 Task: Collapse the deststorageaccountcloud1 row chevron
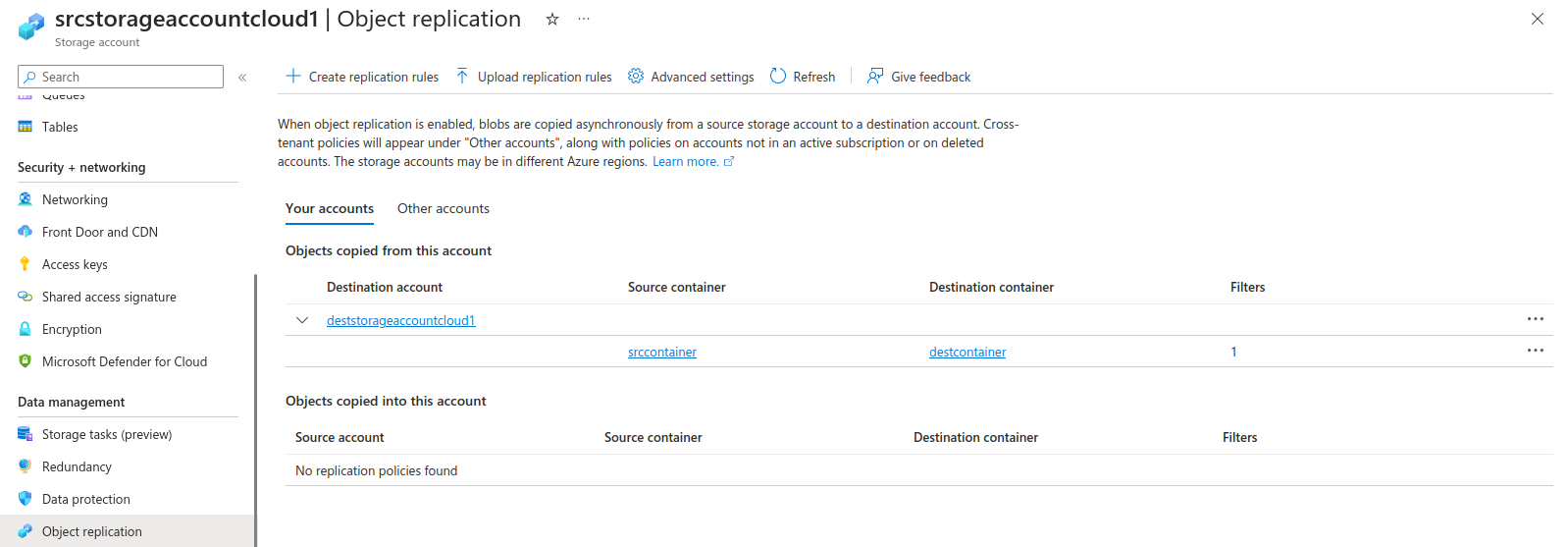(x=302, y=320)
